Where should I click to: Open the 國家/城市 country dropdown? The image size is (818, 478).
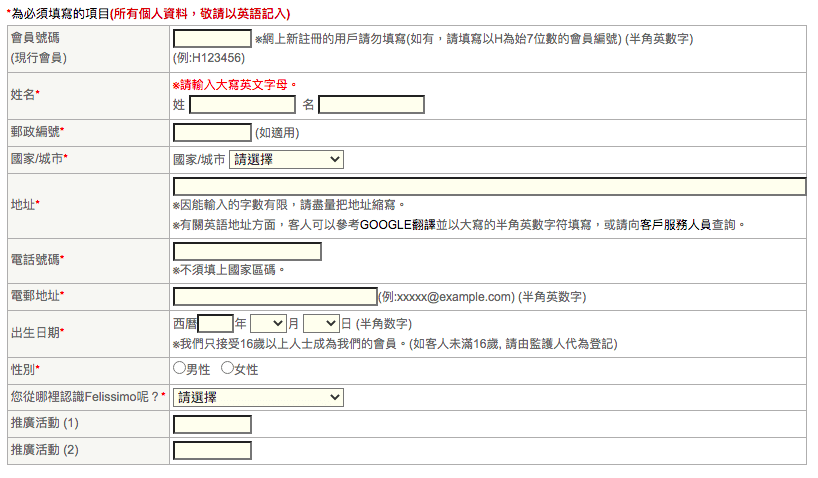point(286,159)
